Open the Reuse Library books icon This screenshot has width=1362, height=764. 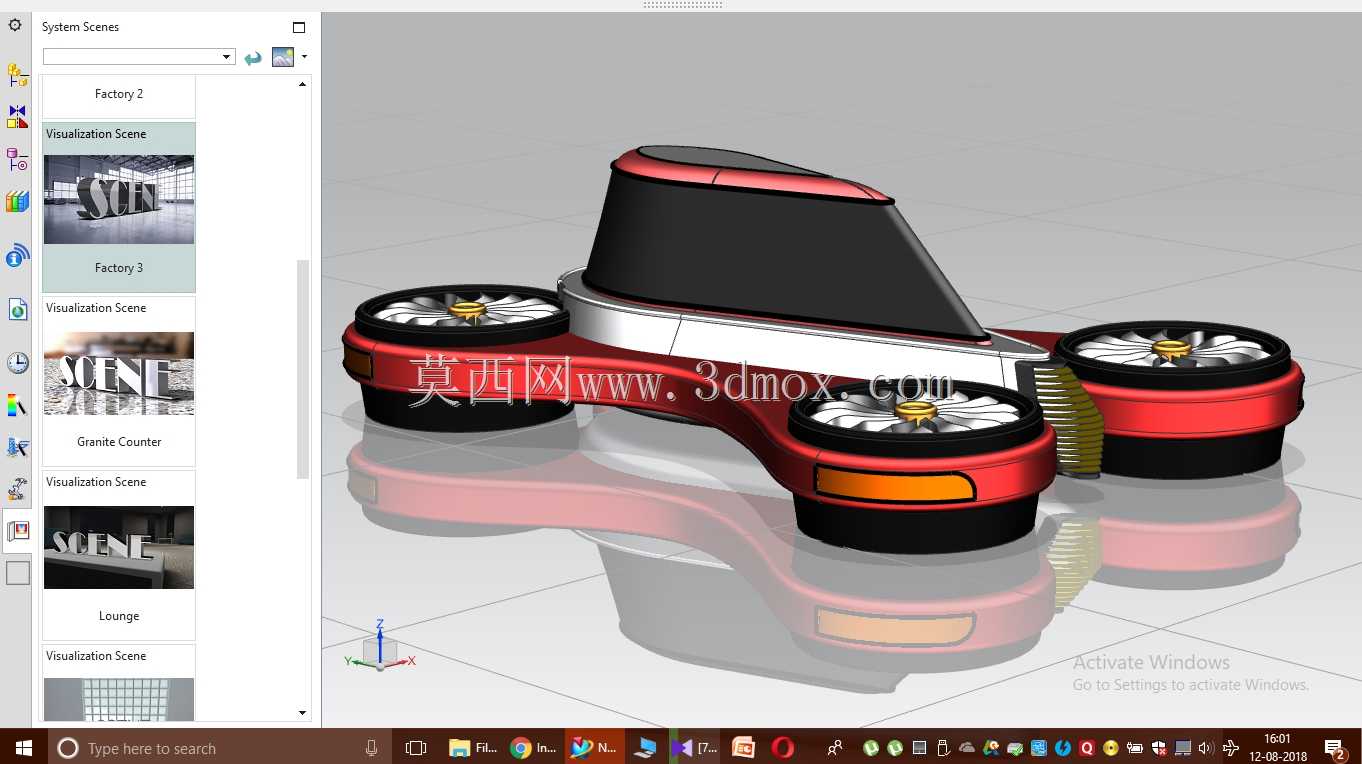[x=17, y=202]
